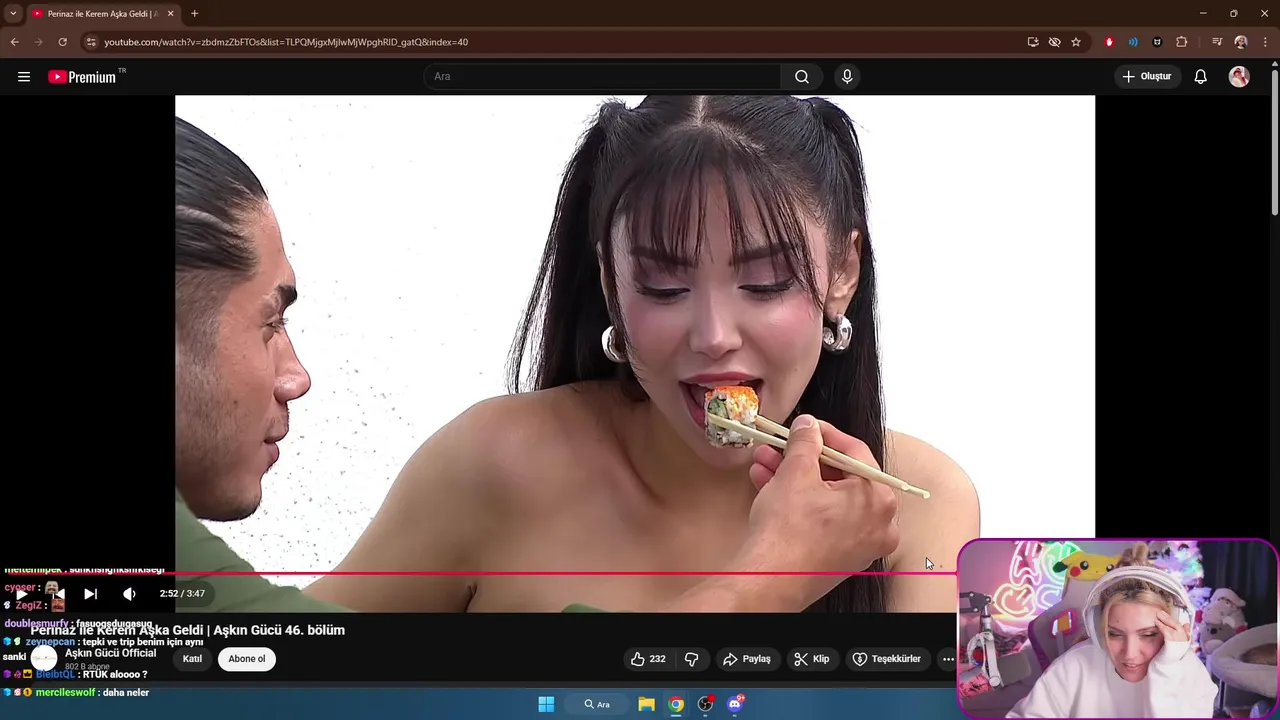Install app icon in the address bar
Image resolution: width=1280 pixels, height=720 pixels.
coord(1033,42)
